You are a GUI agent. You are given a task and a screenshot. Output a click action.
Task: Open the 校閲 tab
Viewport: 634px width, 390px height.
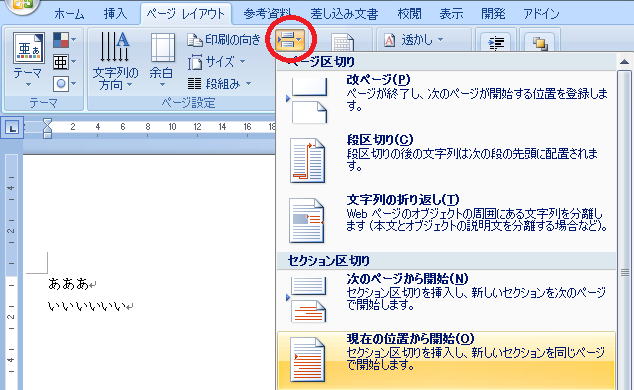[409, 14]
